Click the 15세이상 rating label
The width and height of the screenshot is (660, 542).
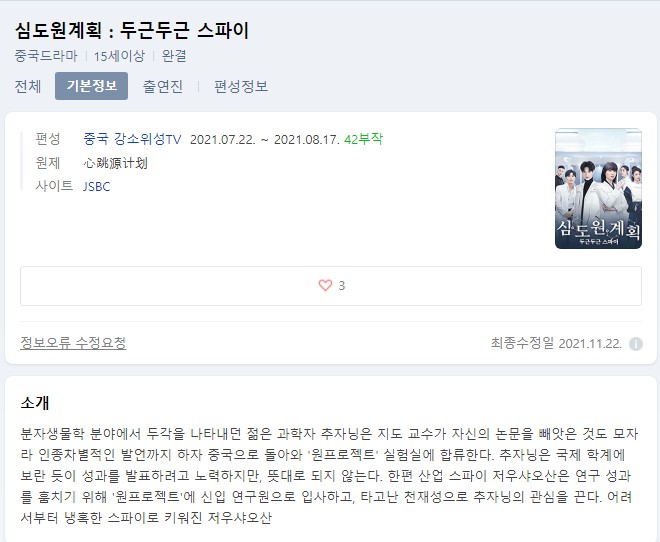119,56
